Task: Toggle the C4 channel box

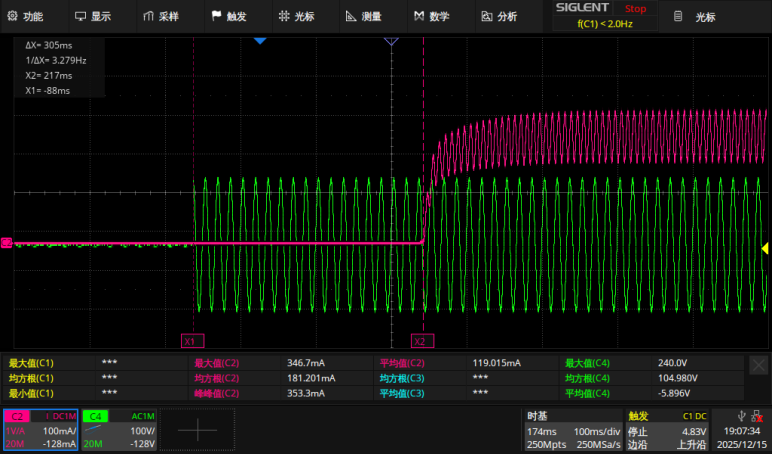Action: click(x=119, y=429)
